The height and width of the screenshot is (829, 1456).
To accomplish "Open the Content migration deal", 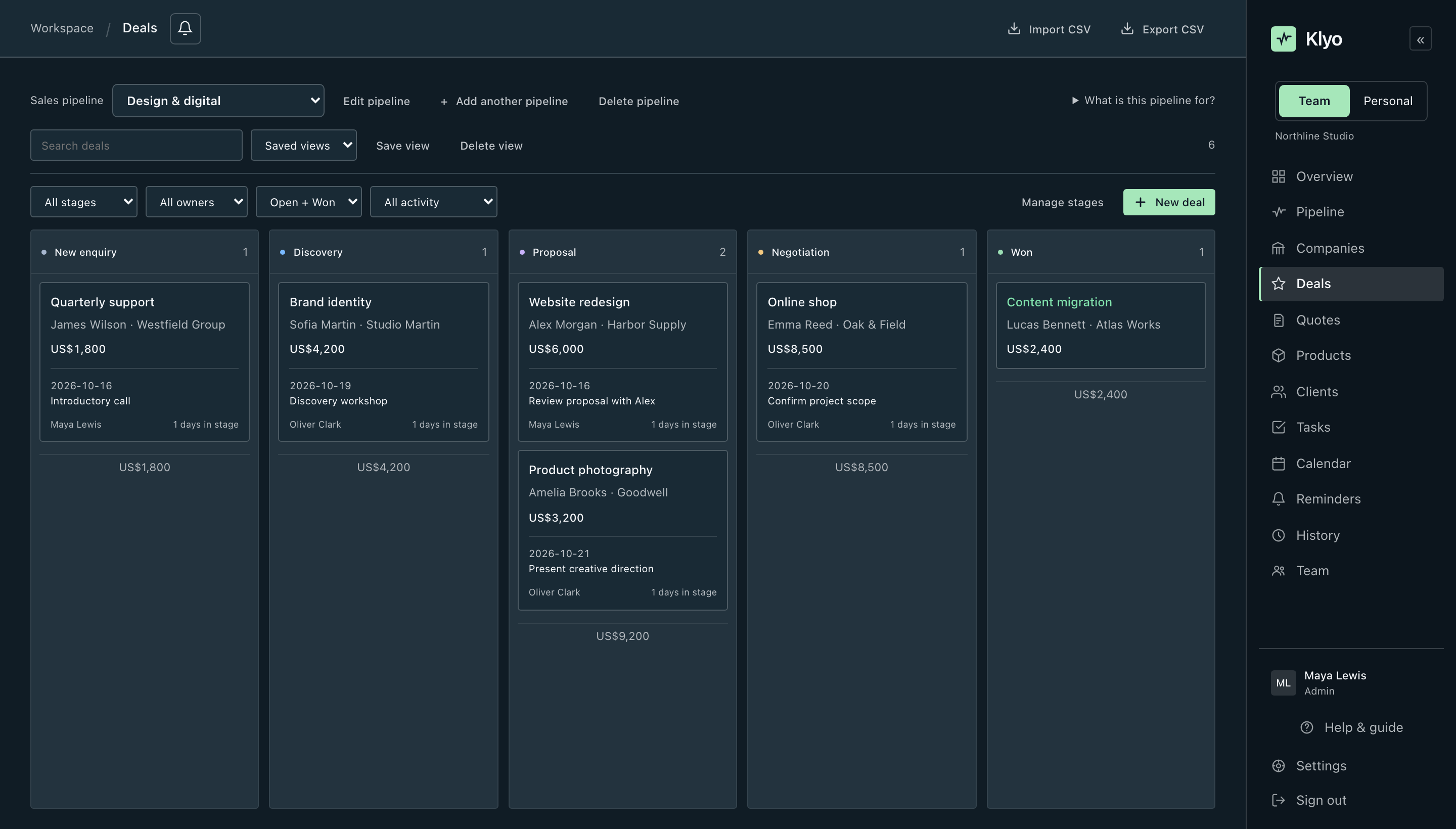I will click(1100, 325).
